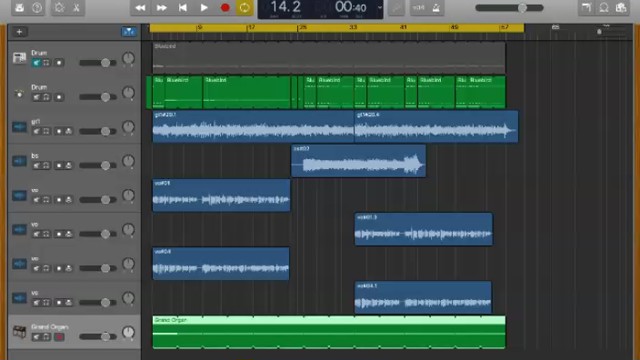Image resolution: width=640 pixels, height=360 pixels.
Task: Click bar 17 on the timeline ruler
Action: click(250, 27)
